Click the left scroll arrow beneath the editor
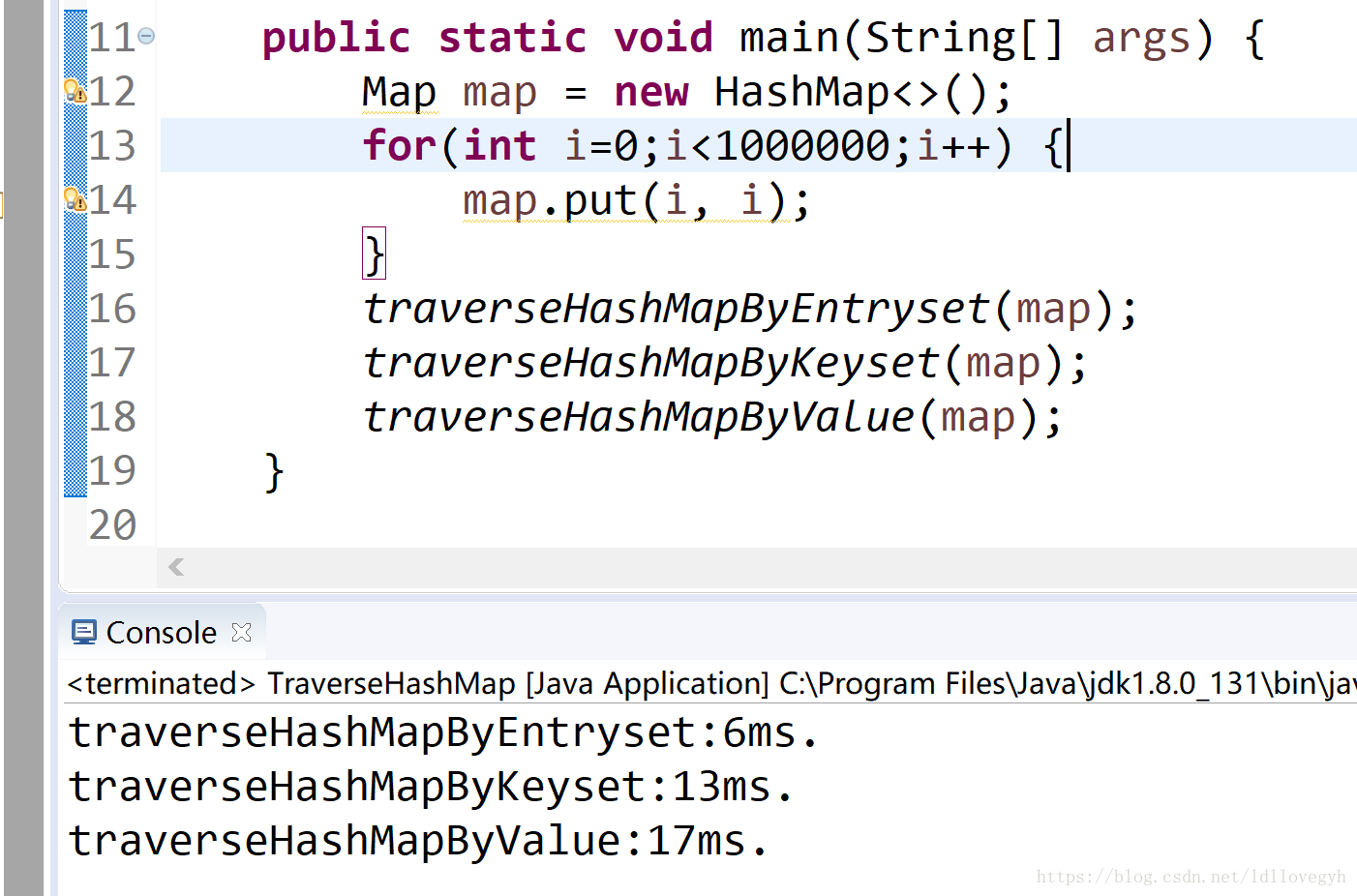This screenshot has height=896, width=1357. click(175, 567)
